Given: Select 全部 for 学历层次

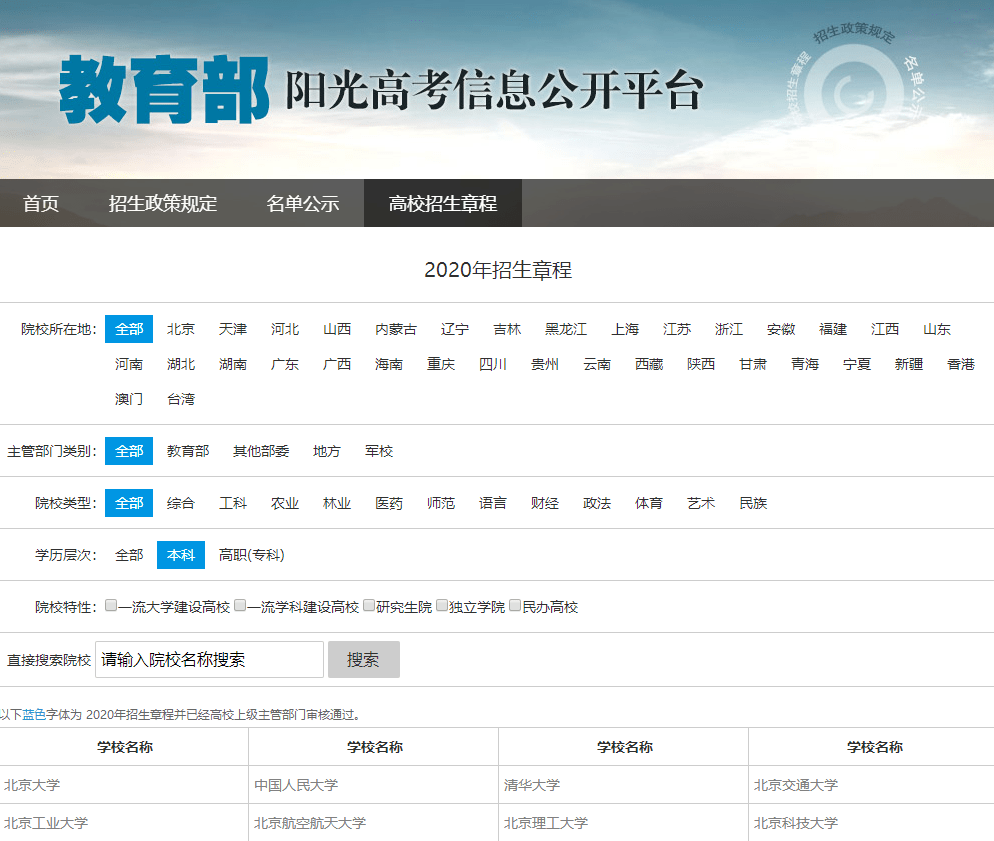Looking at the screenshot, I should tap(129, 555).
